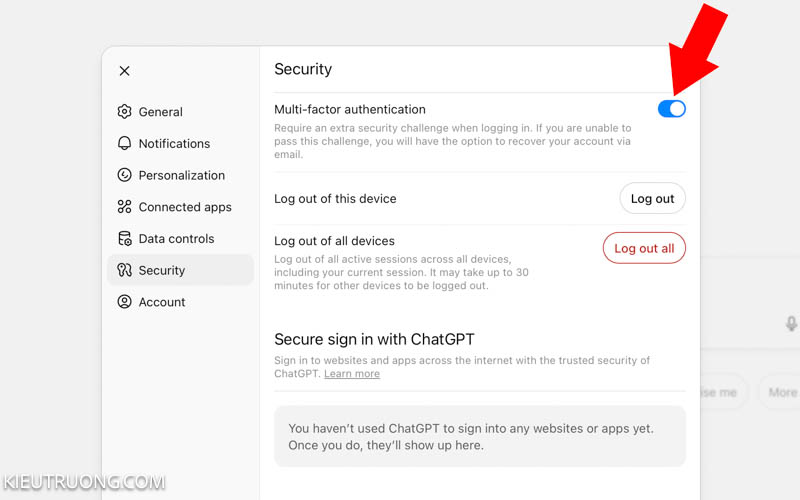Go to the Connected apps tab
The image size is (800, 500).
coord(185,207)
